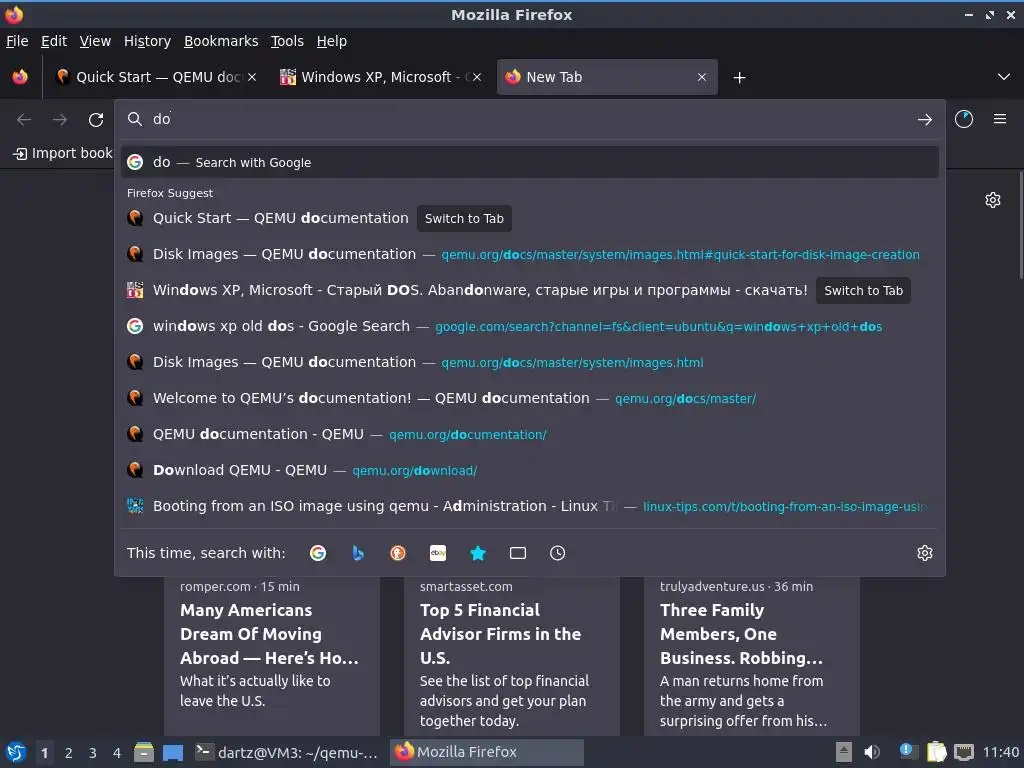Open the Help menu
The image size is (1024, 768).
(332, 41)
